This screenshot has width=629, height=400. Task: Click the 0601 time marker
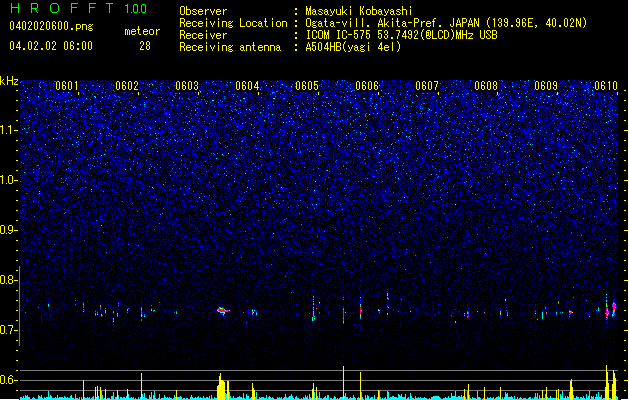coord(67,86)
